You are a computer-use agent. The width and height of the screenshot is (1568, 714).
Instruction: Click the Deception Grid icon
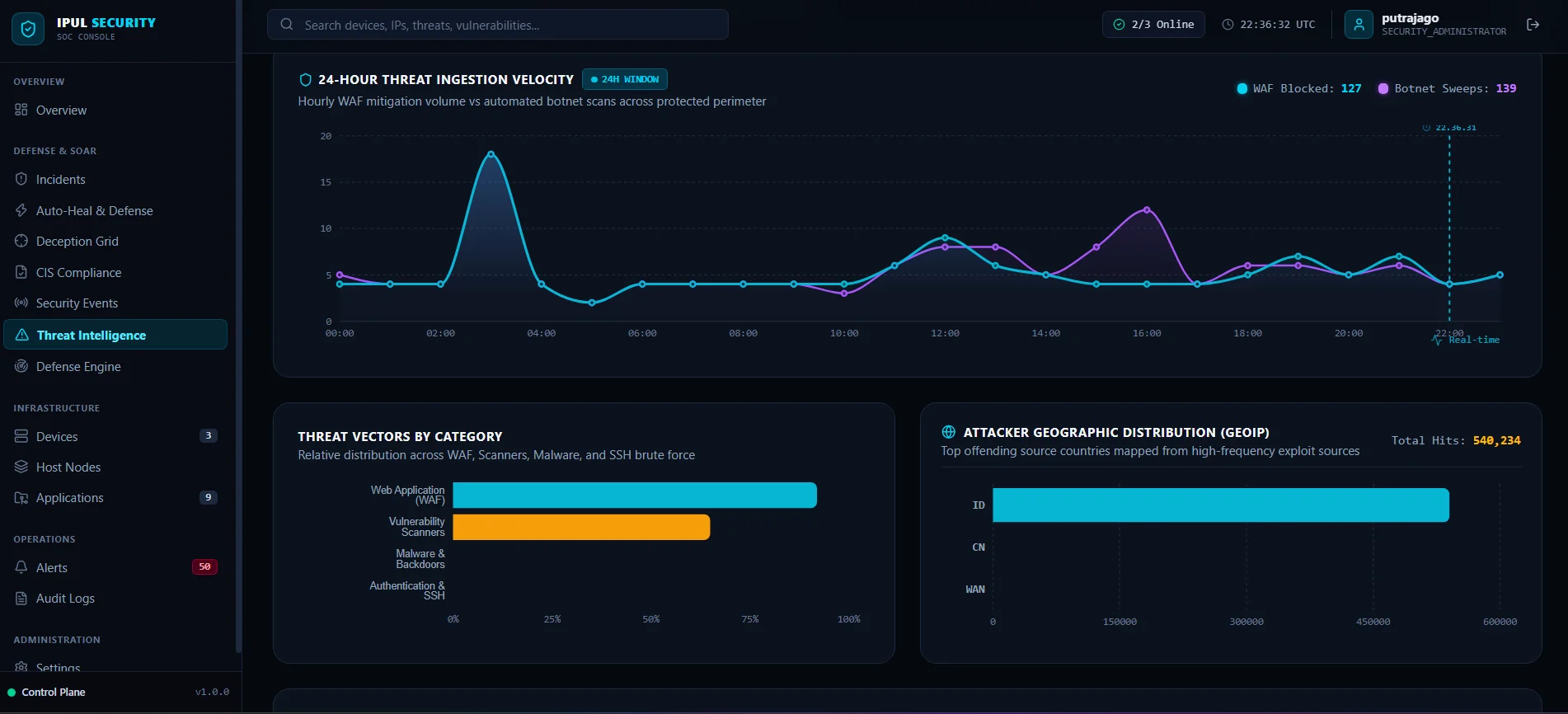pos(21,241)
